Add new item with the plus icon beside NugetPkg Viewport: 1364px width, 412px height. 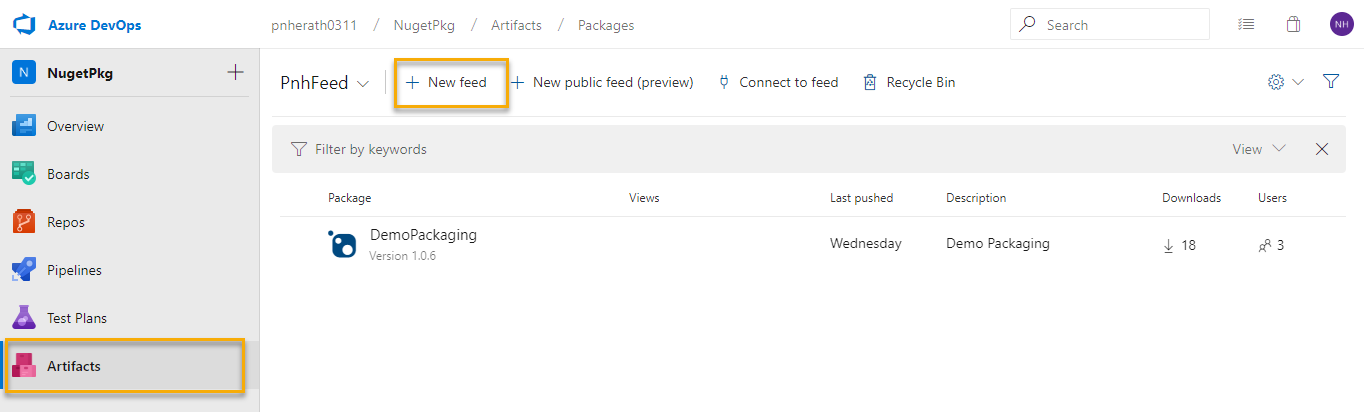[x=235, y=72]
